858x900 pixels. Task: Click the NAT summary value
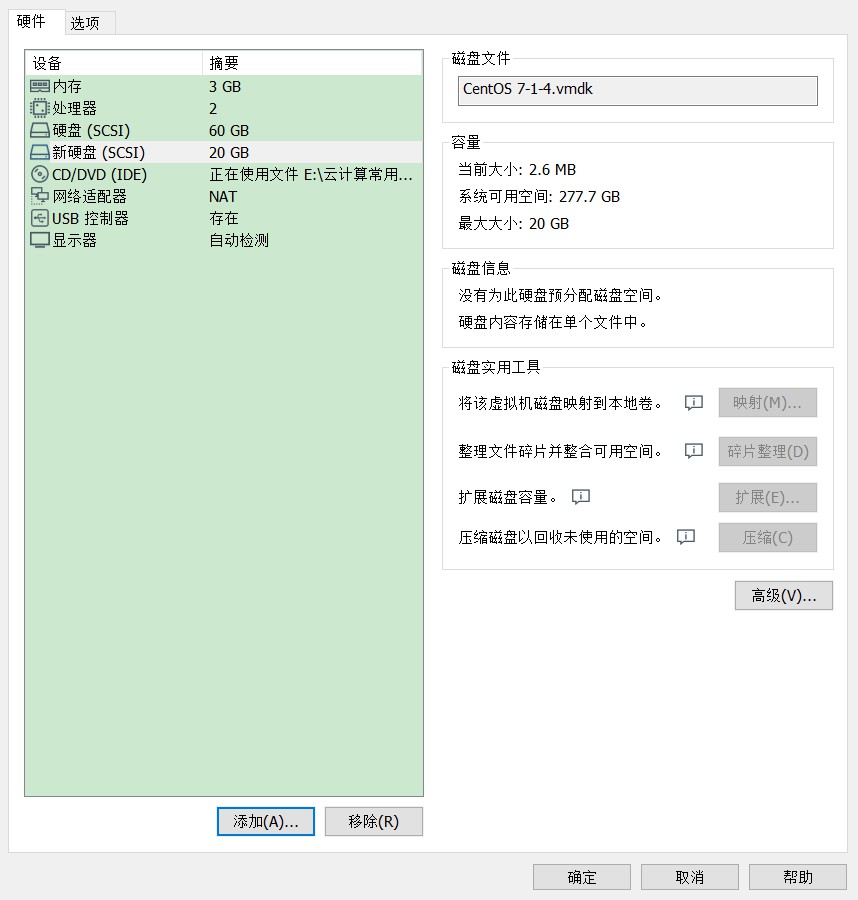pos(223,196)
